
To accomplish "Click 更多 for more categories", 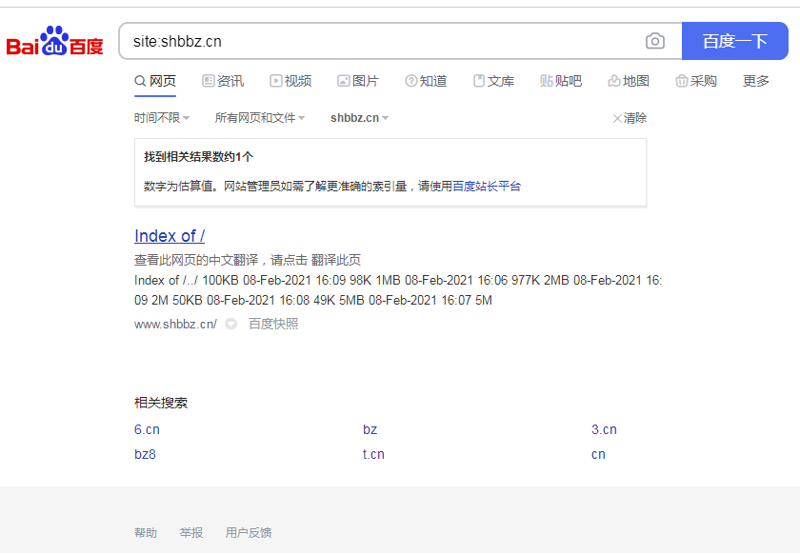I will tap(756, 81).
